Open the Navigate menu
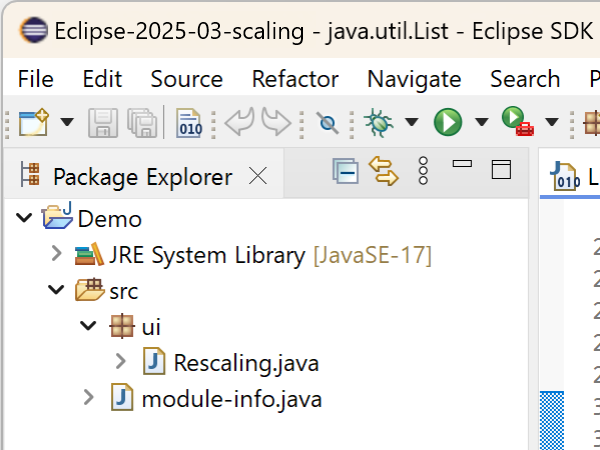Viewport: 600px width, 450px height. 414,79
